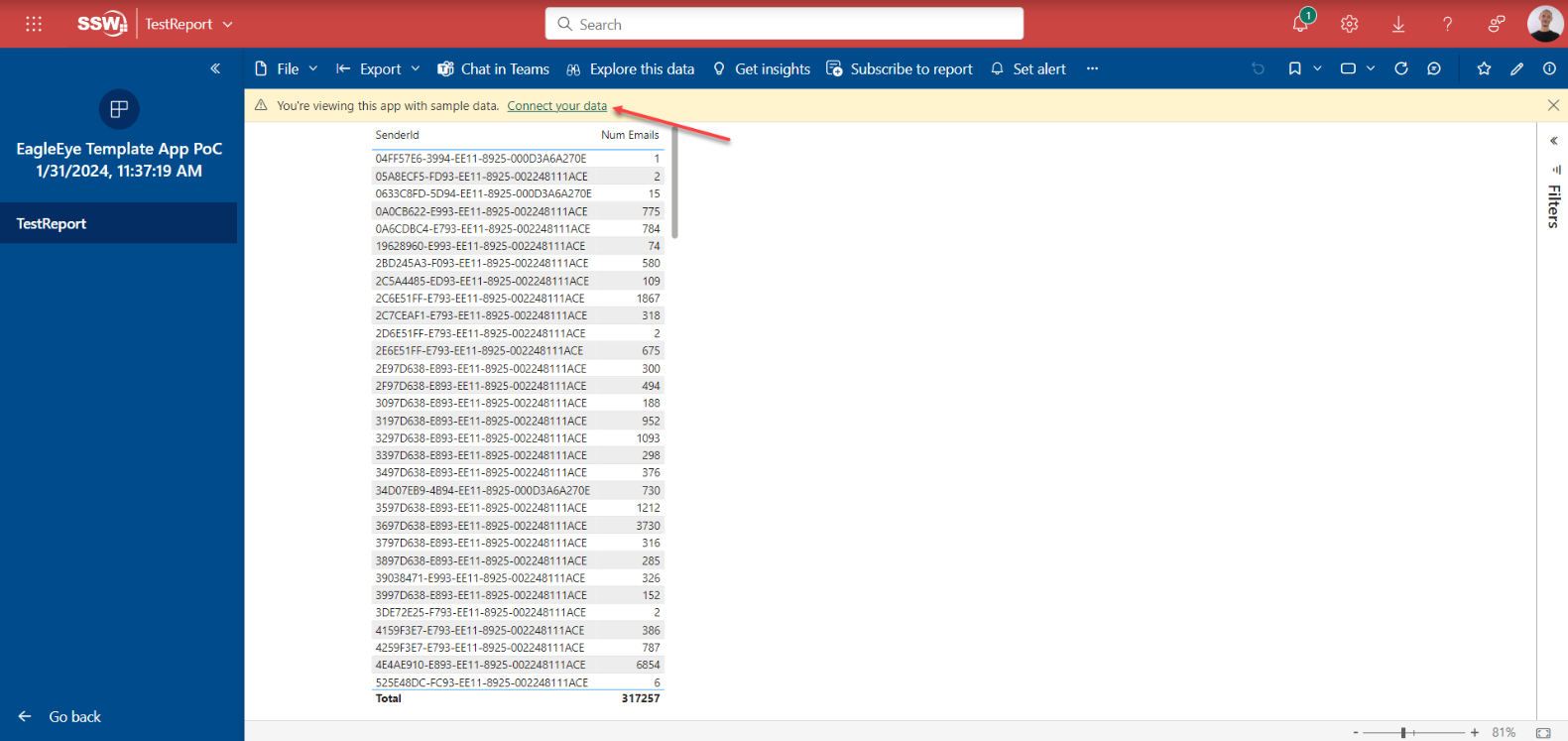Viewport: 1568px width, 741px height.
Task: Click the Connect your data link
Action: click(556, 106)
